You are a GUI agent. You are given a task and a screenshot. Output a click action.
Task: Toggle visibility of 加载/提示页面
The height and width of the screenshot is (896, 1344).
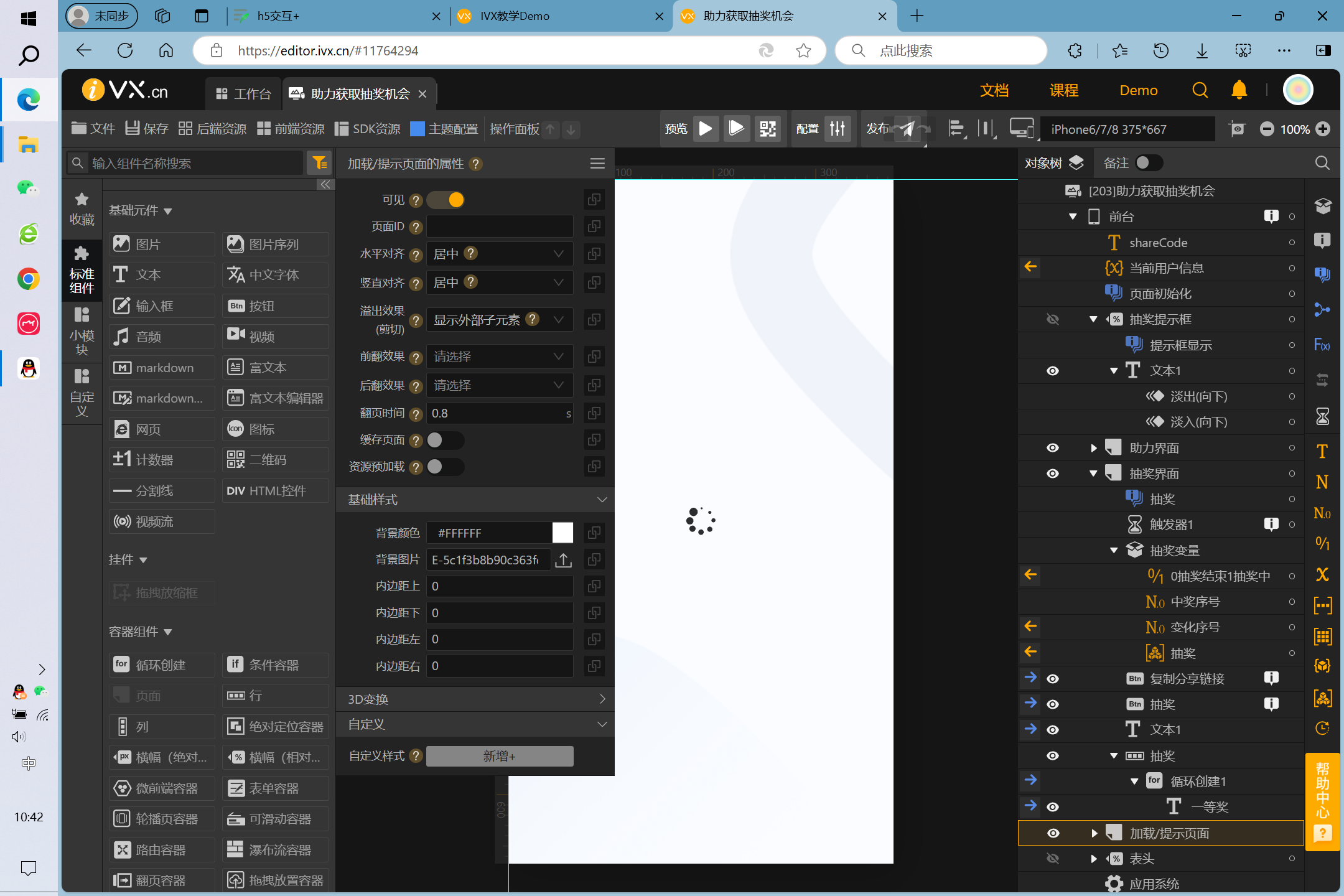coord(1053,833)
